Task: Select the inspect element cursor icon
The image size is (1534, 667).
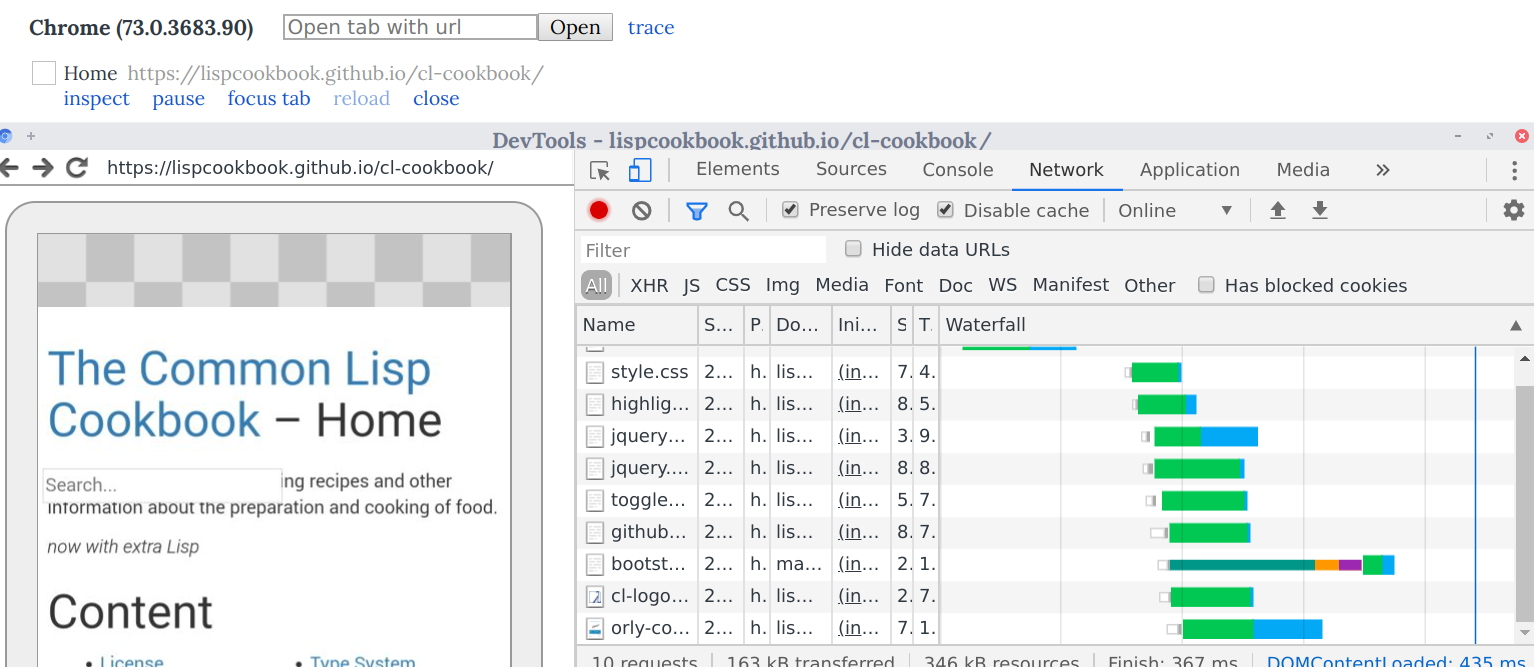Action: 600,170
